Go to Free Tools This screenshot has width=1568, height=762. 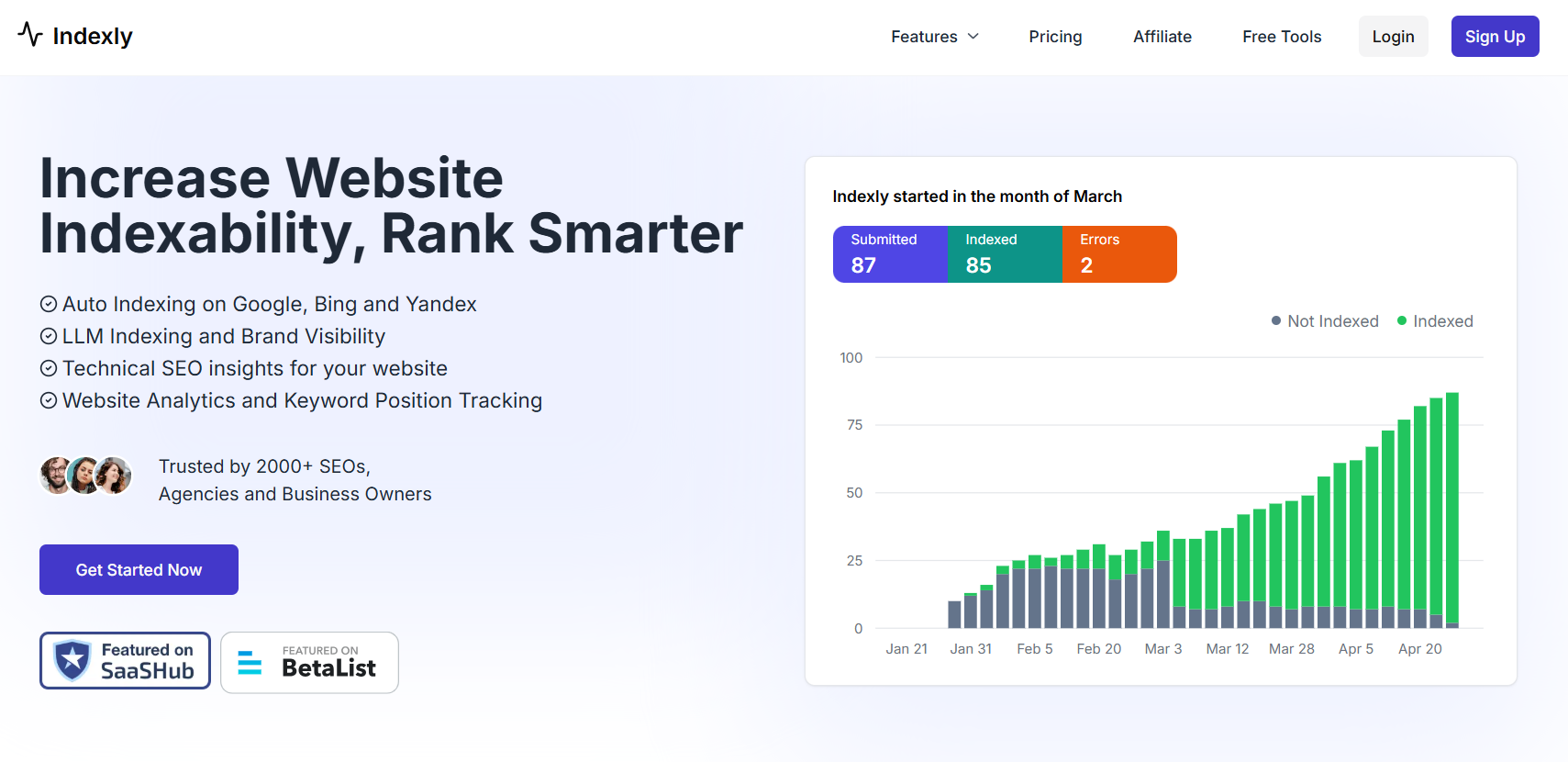(x=1282, y=37)
